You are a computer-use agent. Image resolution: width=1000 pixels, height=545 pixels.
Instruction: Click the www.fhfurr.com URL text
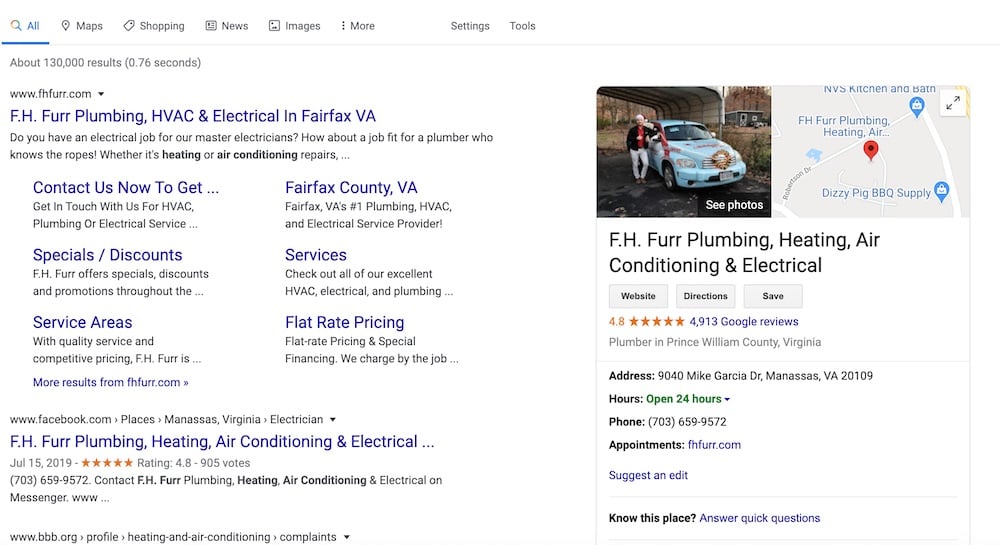pyautogui.click(x=50, y=94)
